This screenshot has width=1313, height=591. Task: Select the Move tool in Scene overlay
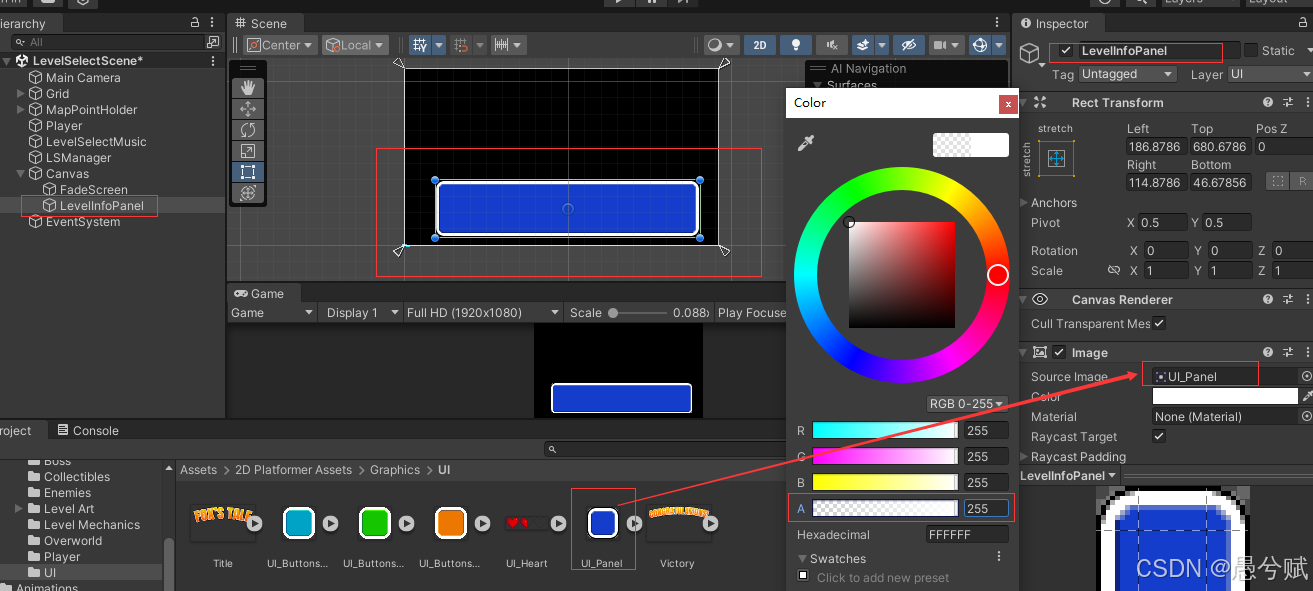tap(248, 109)
